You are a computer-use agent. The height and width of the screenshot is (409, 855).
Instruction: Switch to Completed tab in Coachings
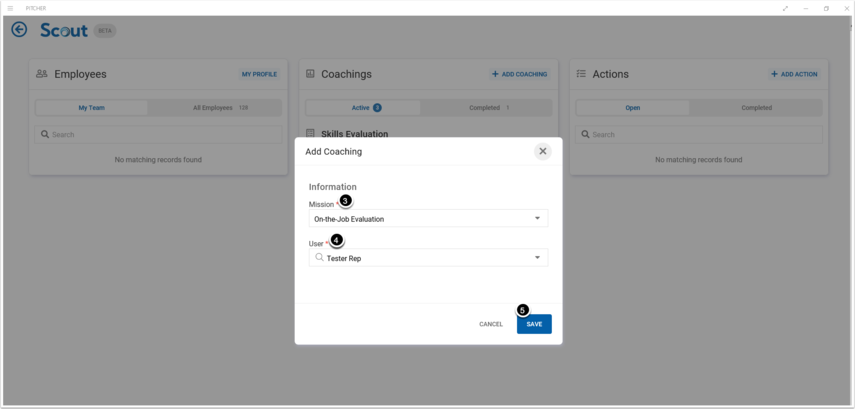pyautogui.click(x=490, y=108)
